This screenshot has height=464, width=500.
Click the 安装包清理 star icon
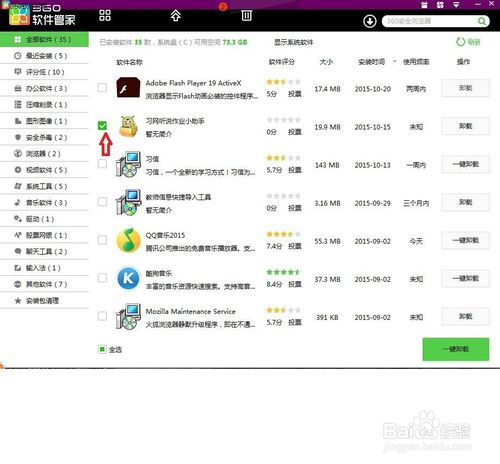click(x=18, y=301)
